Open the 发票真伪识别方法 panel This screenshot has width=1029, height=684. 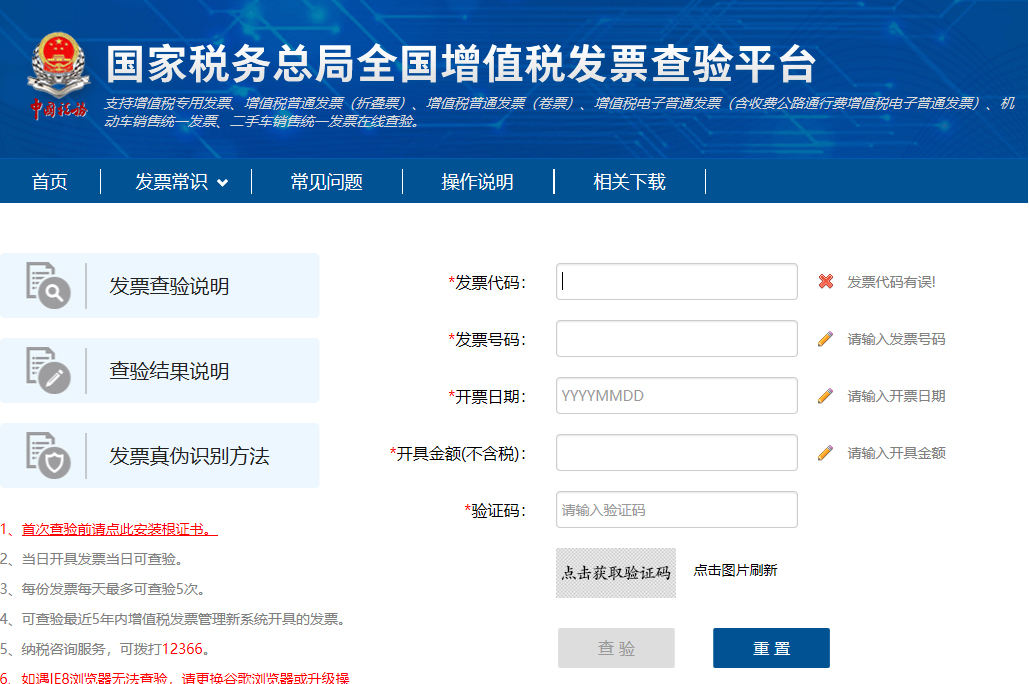click(159, 456)
